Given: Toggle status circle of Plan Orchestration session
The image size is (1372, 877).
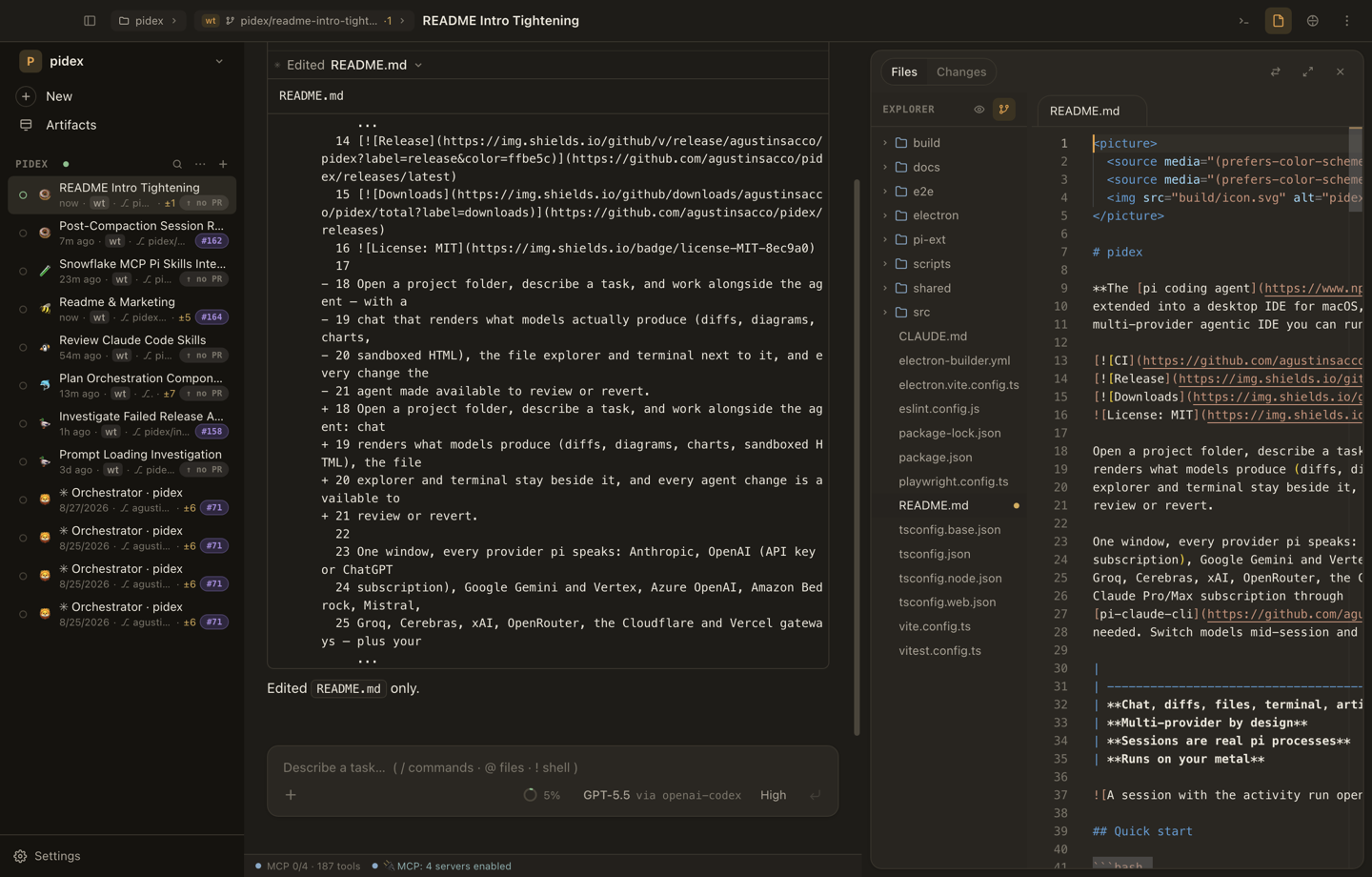Looking at the screenshot, I should click(x=23, y=385).
